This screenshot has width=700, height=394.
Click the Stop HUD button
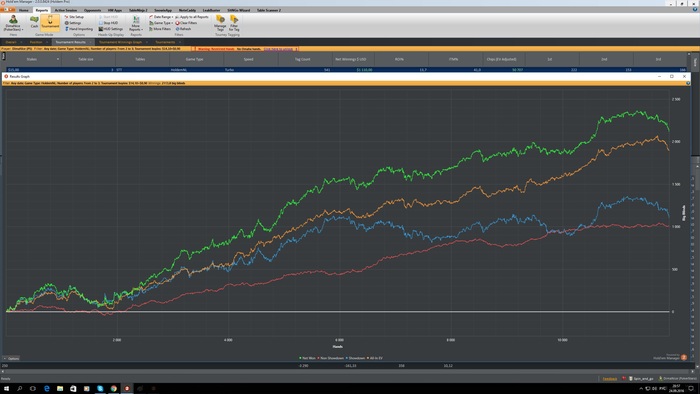pos(108,23)
